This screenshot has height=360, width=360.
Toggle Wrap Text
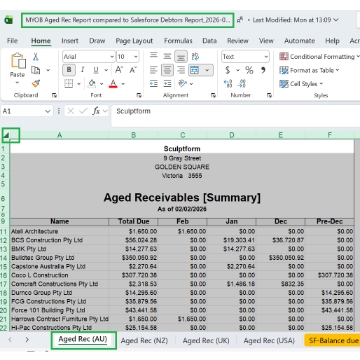[196, 56]
